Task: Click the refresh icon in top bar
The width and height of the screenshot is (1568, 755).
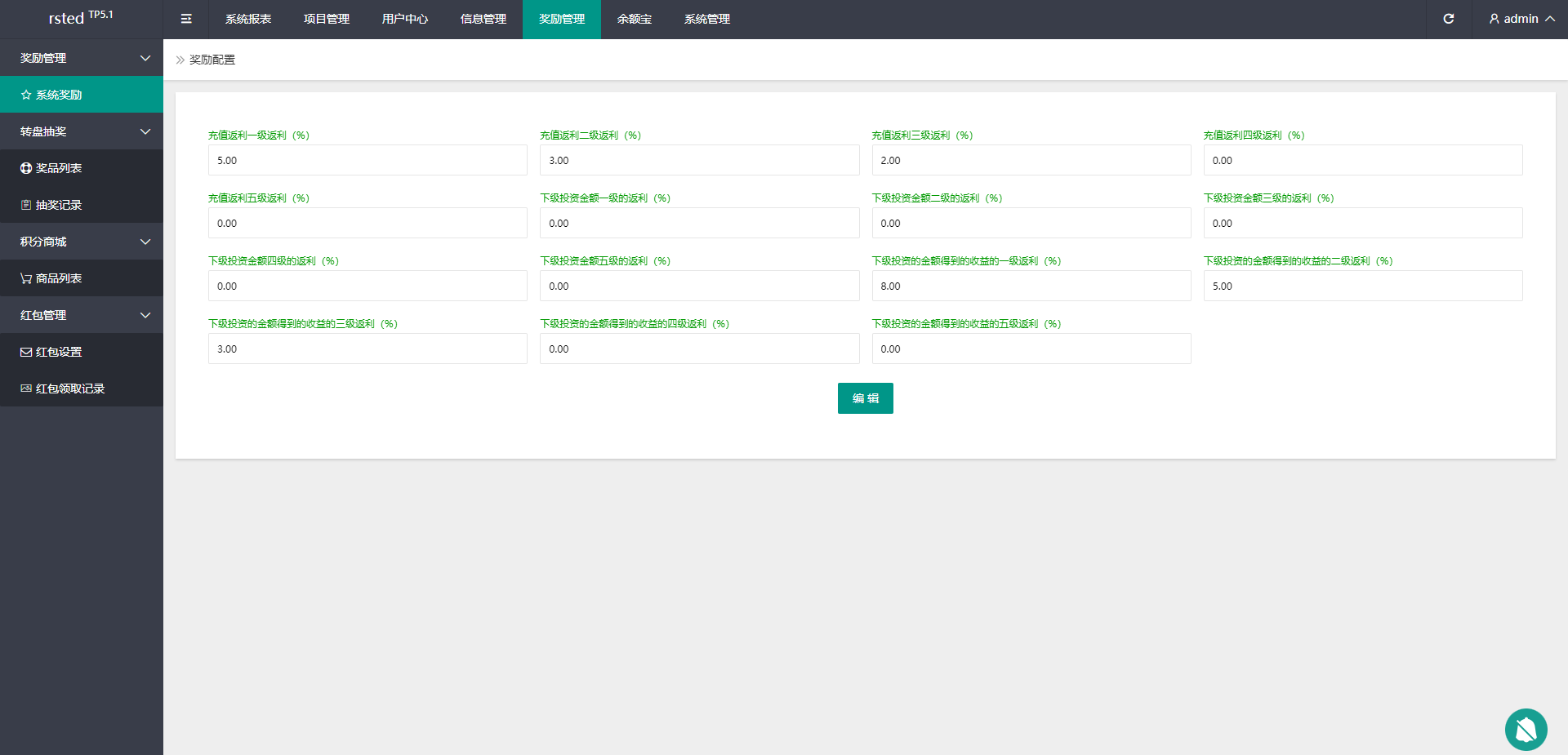Action: pyautogui.click(x=1448, y=19)
